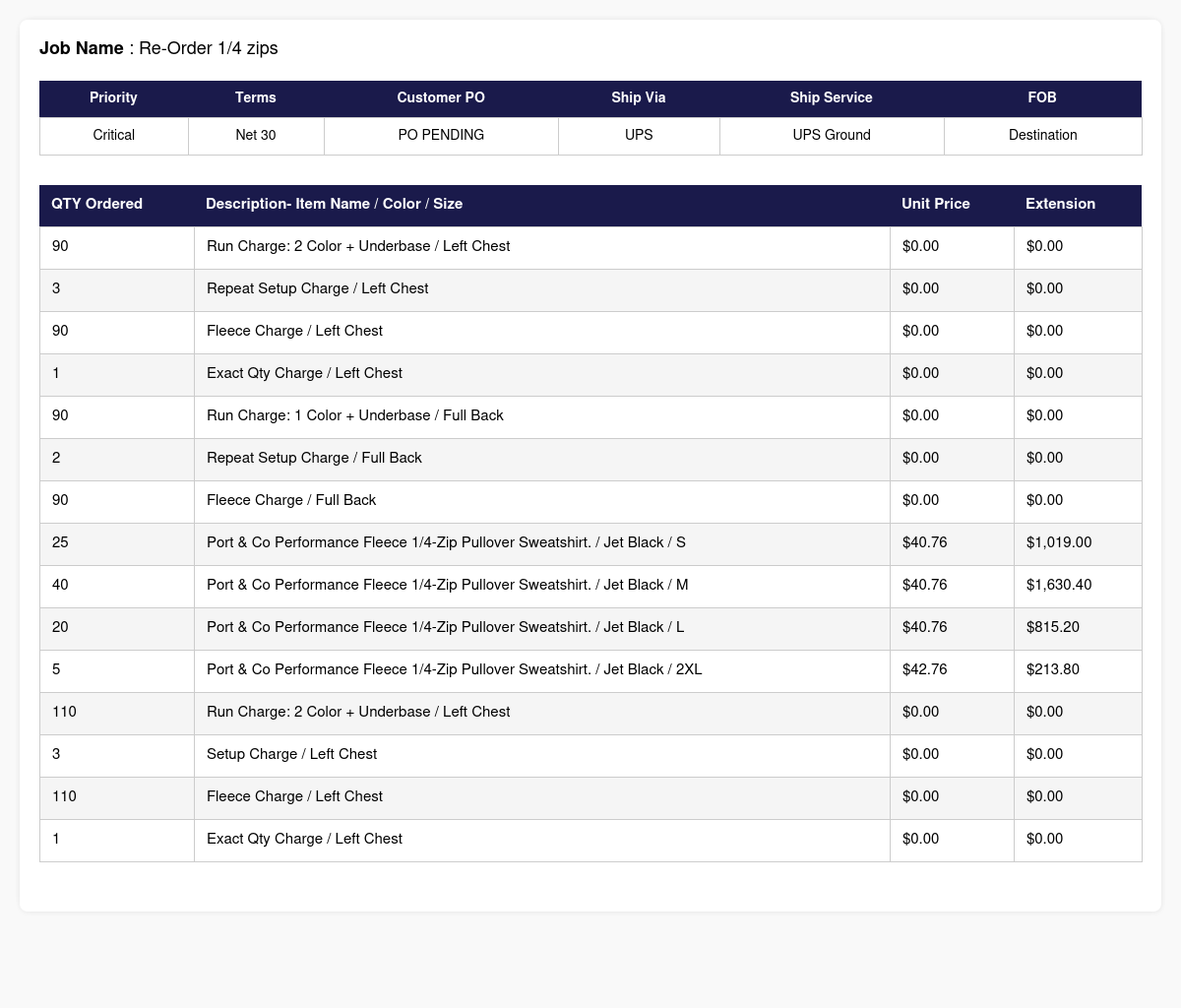This screenshot has height=1008, width=1181.
Task: Click the '$40.76' unit price in size M row
Action: (x=925, y=585)
